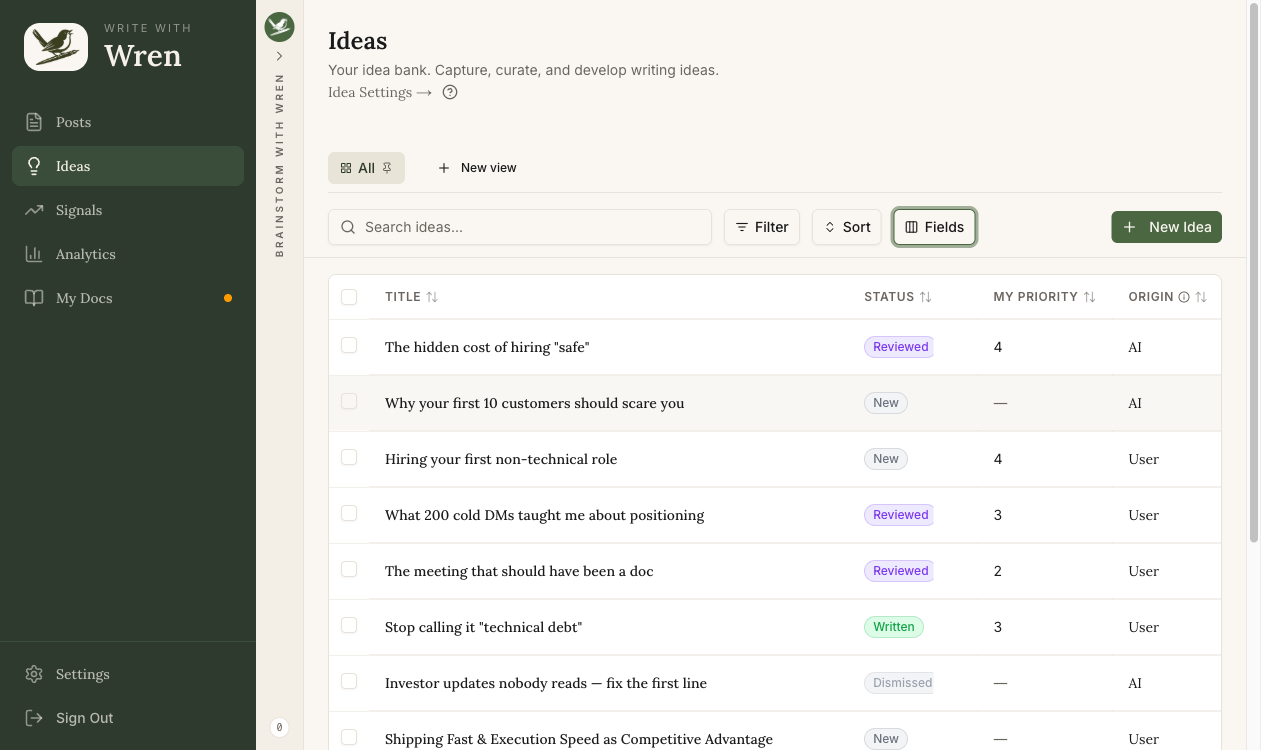Open Settings in the sidebar
1261x750 pixels.
(x=128, y=674)
